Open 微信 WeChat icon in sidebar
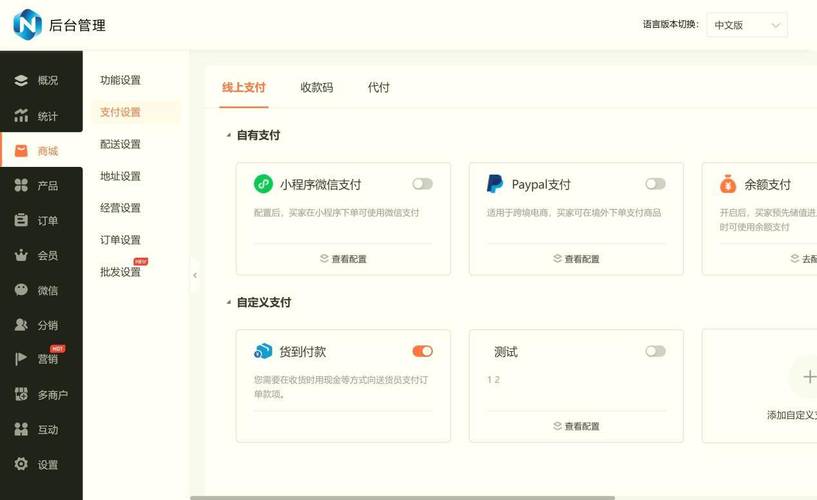817x500 pixels. [21, 290]
